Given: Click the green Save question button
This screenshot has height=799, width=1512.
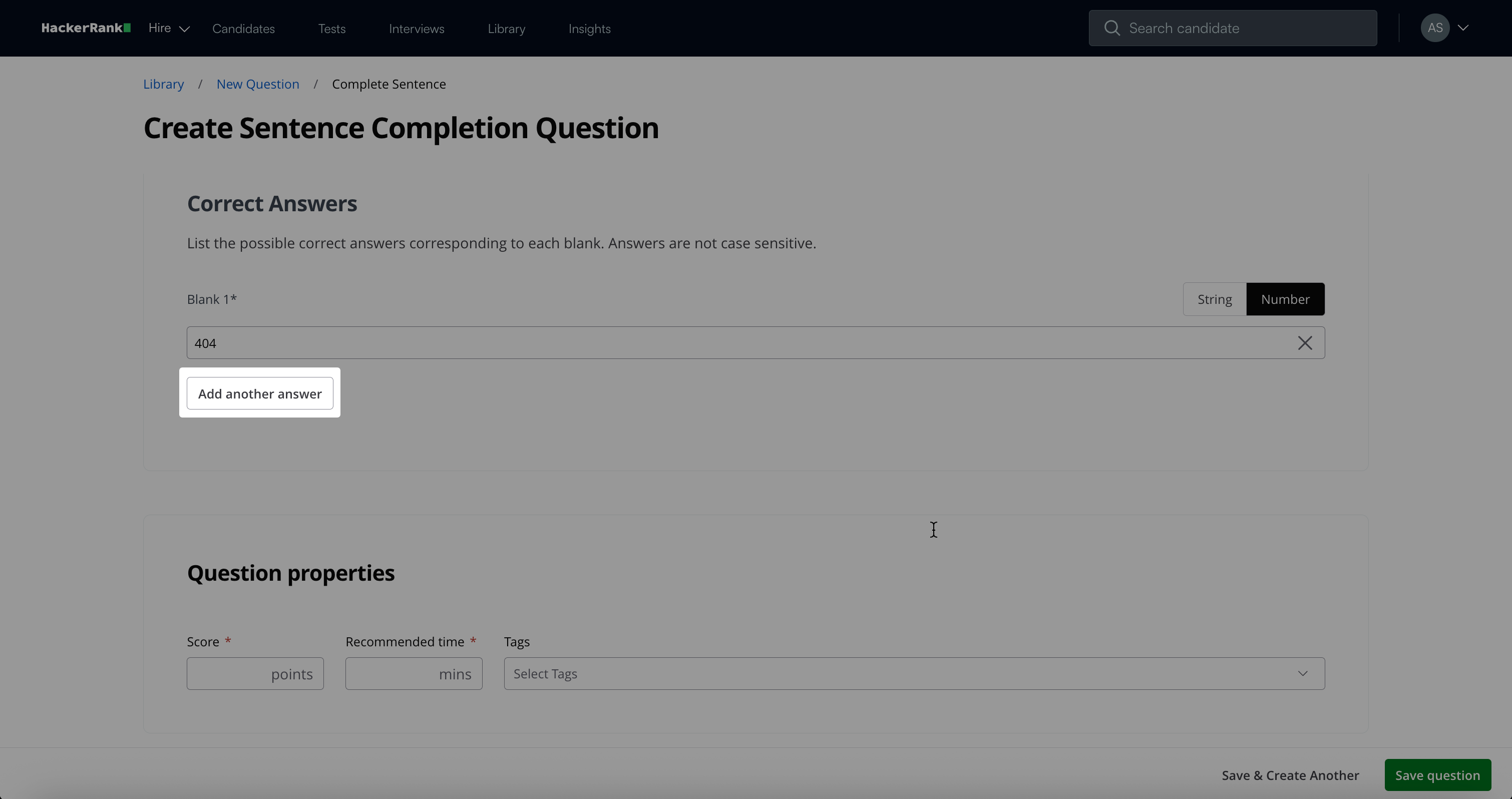Looking at the screenshot, I should click(1437, 775).
